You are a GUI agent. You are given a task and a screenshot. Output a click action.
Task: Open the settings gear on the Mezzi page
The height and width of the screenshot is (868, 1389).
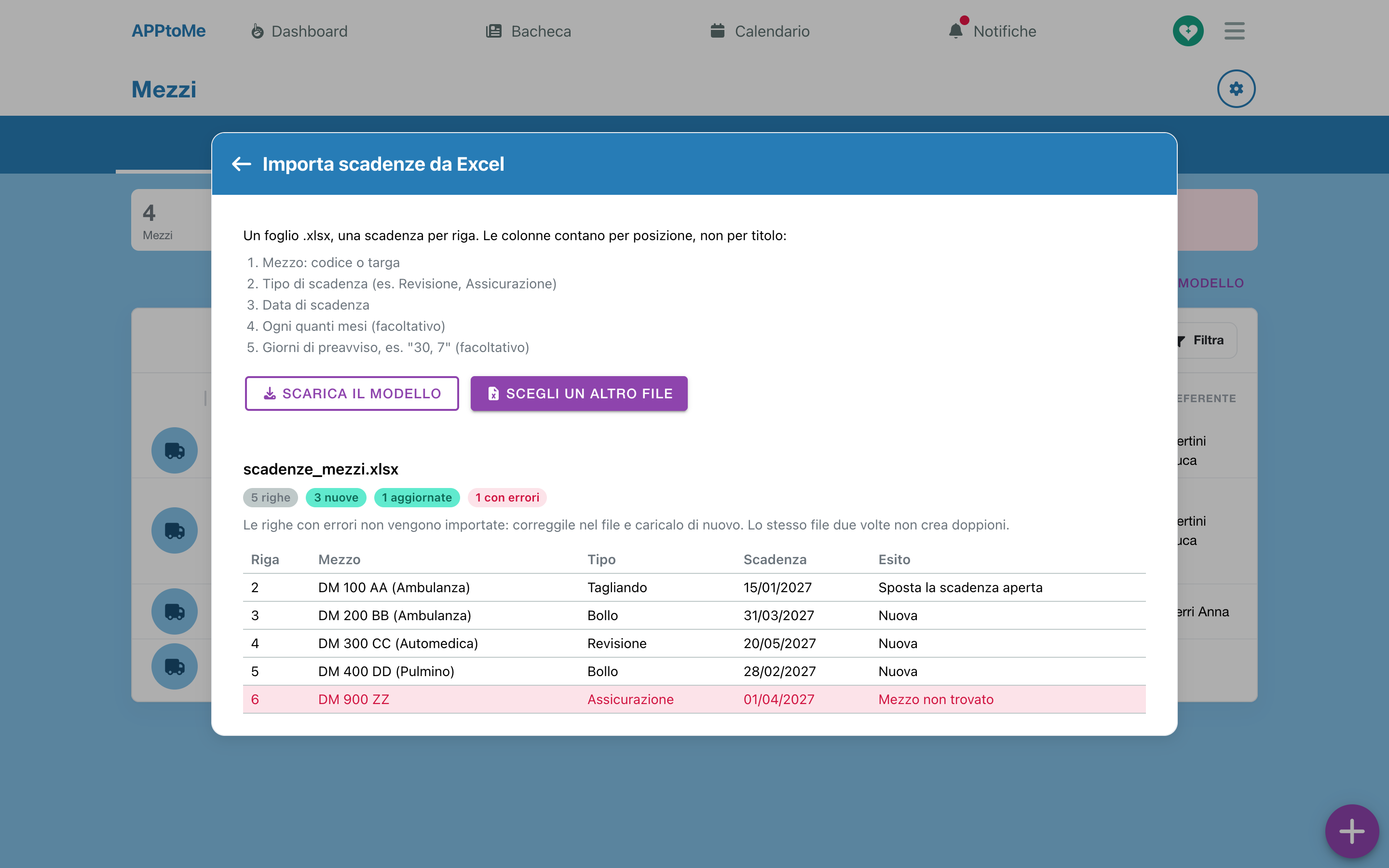pyautogui.click(x=1236, y=89)
